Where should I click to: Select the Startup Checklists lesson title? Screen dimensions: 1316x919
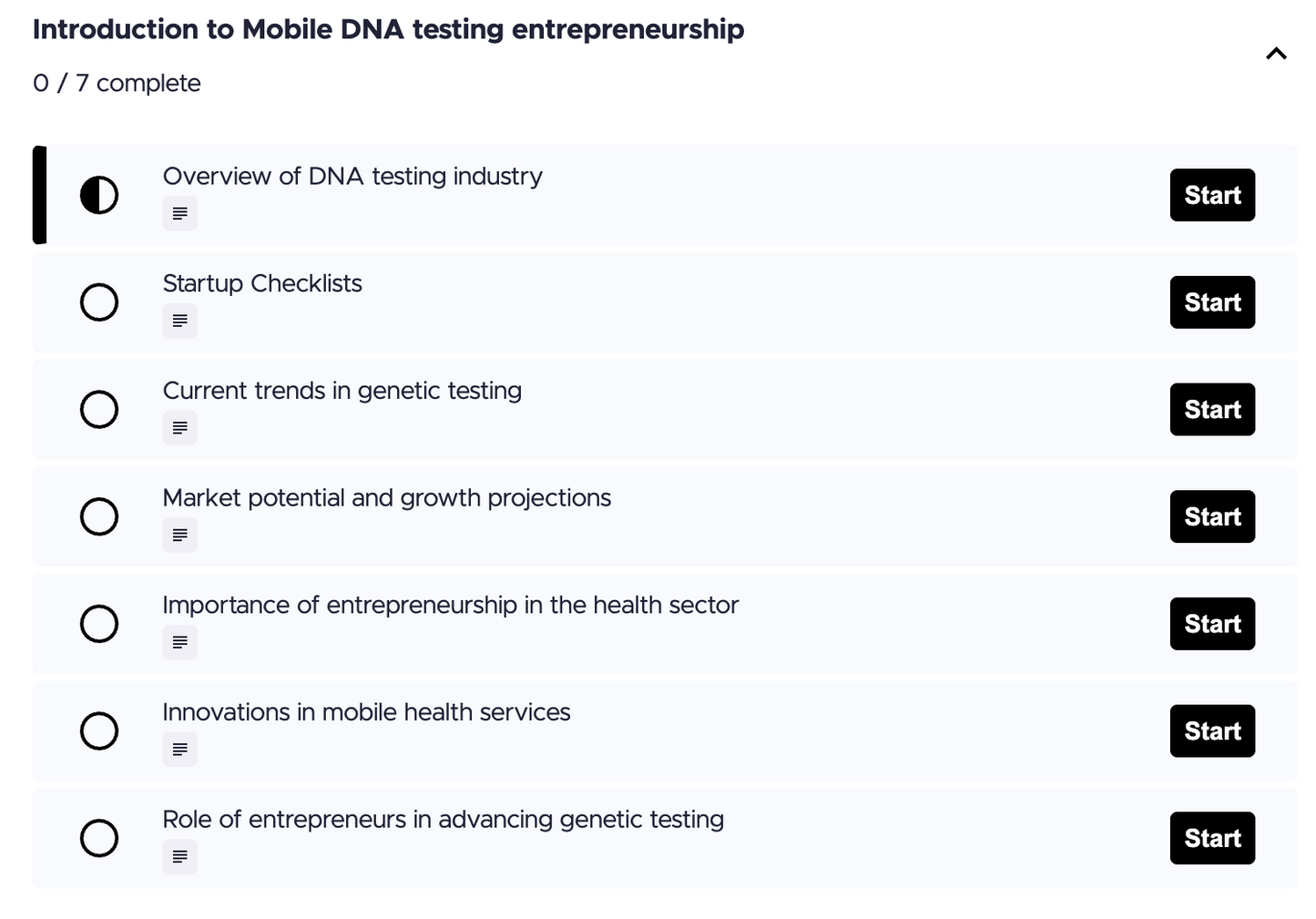(x=262, y=283)
